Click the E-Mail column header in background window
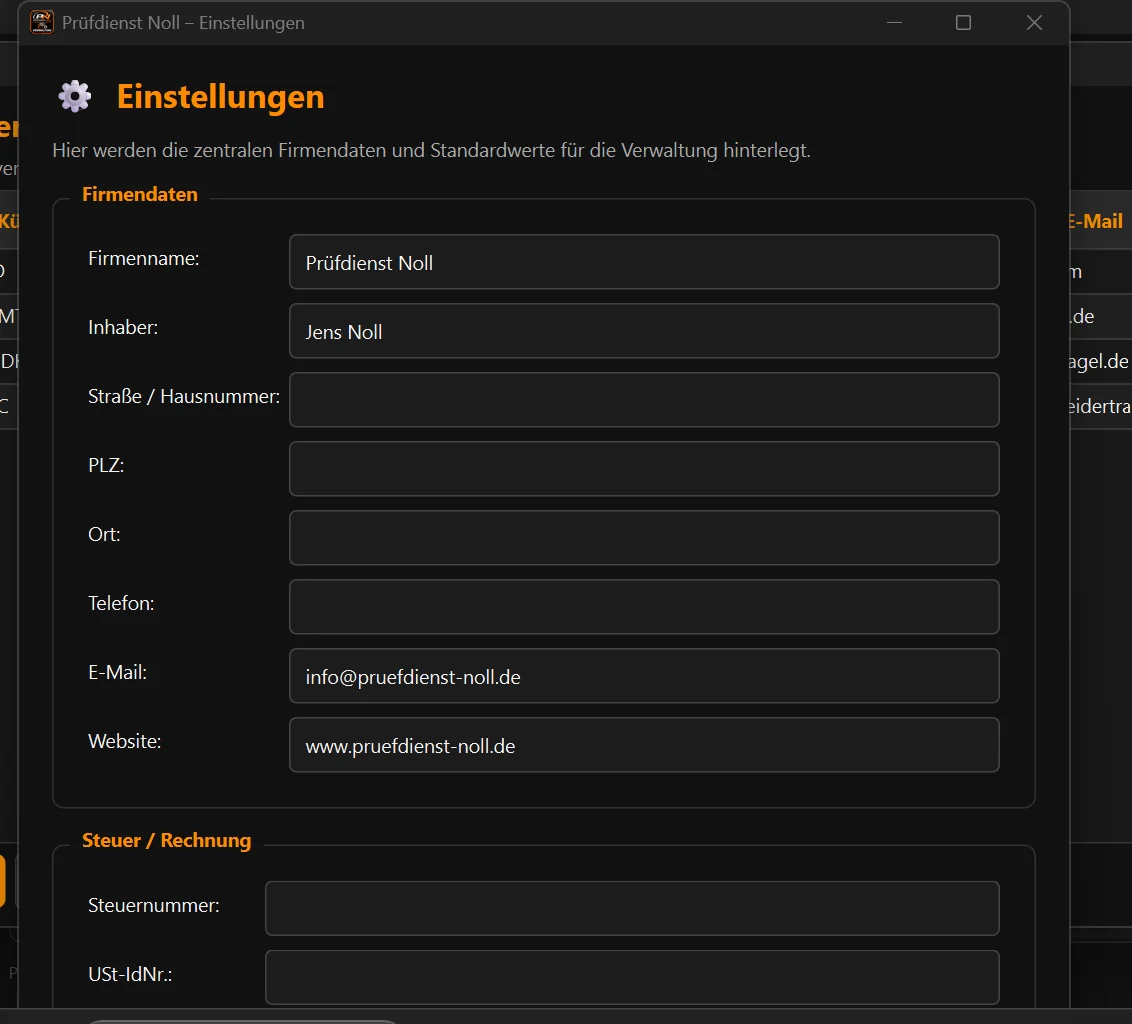This screenshot has height=1024, width=1132. click(1096, 221)
